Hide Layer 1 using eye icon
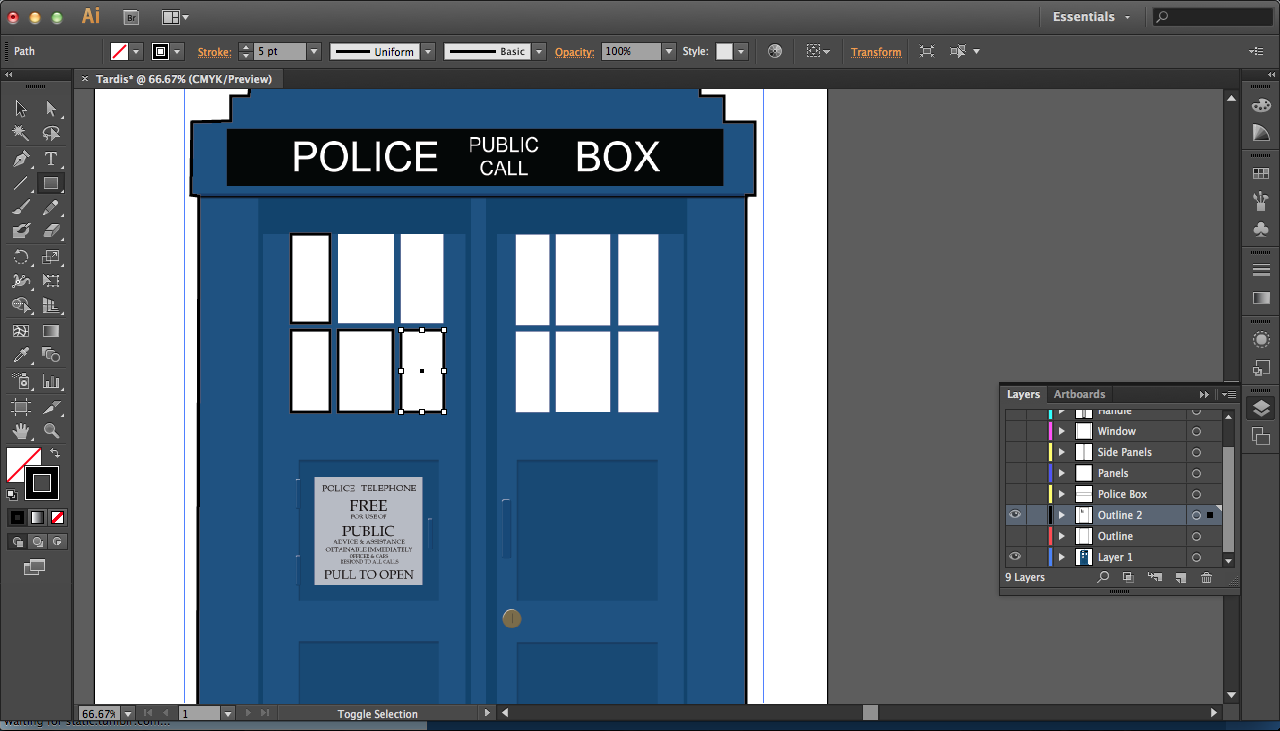This screenshot has width=1280, height=731. [x=1015, y=557]
